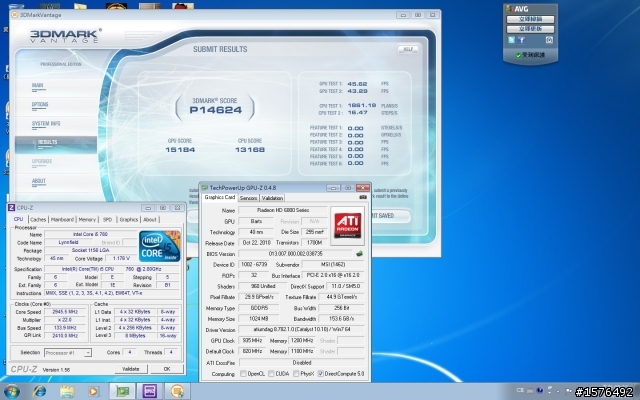This screenshot has width=640, height=400.
Task: Select the Graphics Card tab in GPU-Z
Action: pyautogui.click(x=220, y=197)
